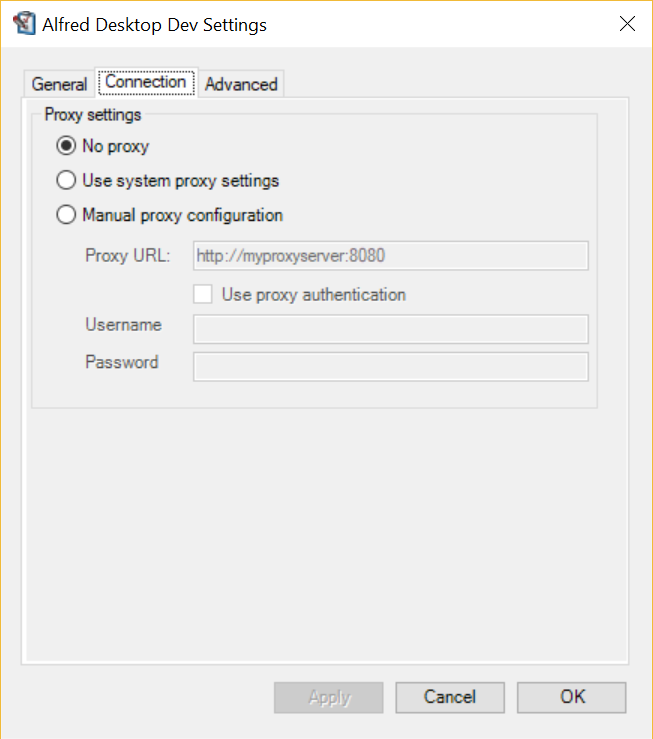The image size is (653, 739).
Task: Click the Password input field
Action: [x=390, y=366]
